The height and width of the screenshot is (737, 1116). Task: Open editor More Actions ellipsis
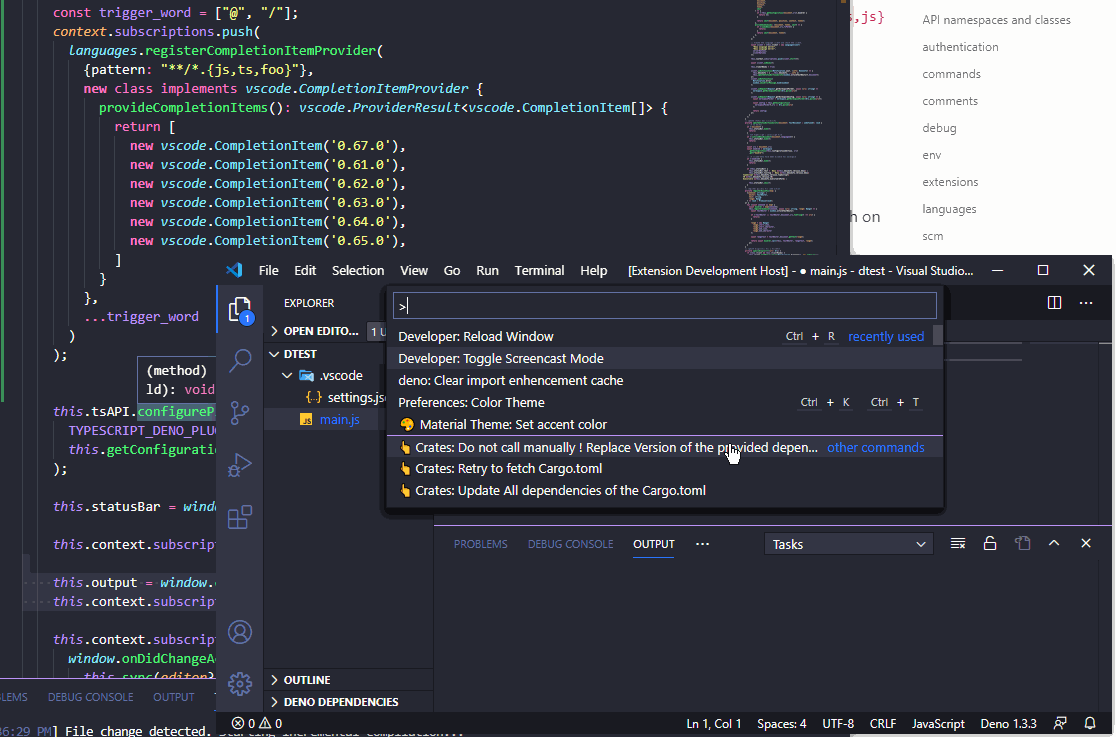pos(1085,303)
